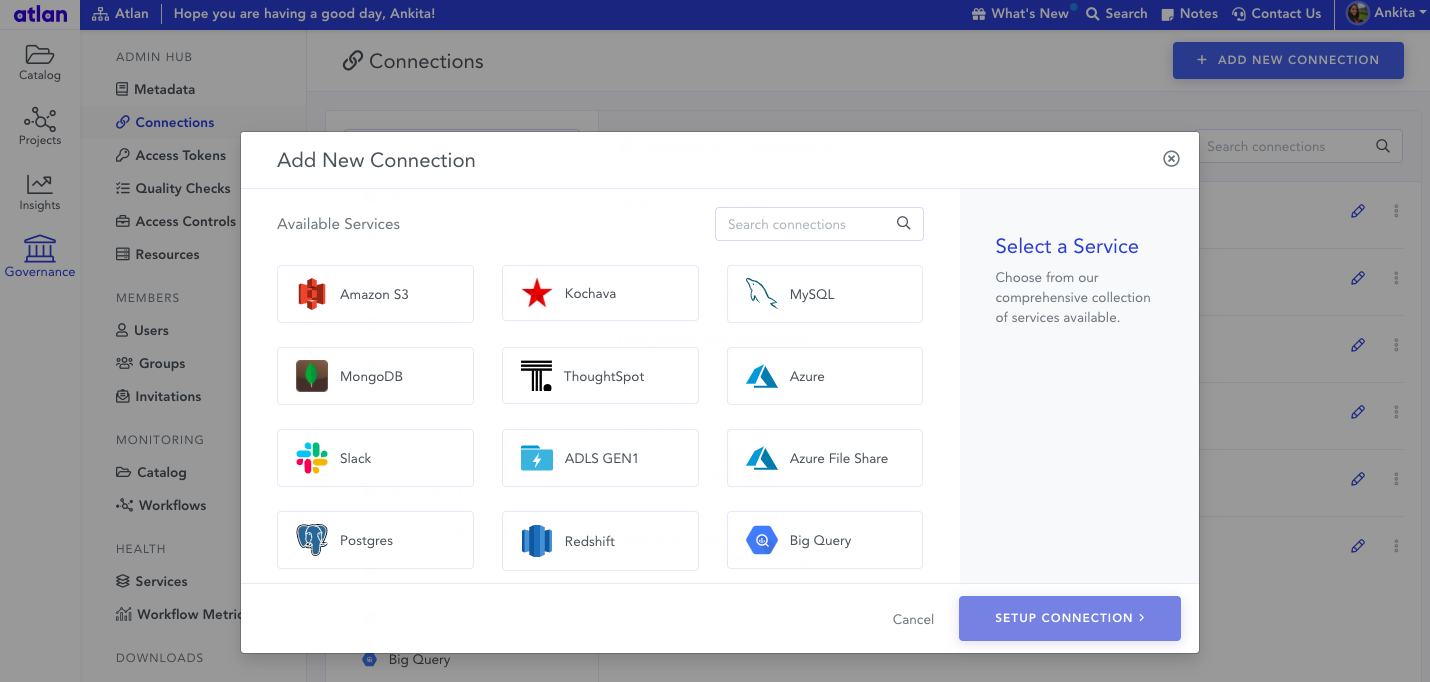Open Users under Members
Screen dimensions: 1430x682
click(142, 330)
